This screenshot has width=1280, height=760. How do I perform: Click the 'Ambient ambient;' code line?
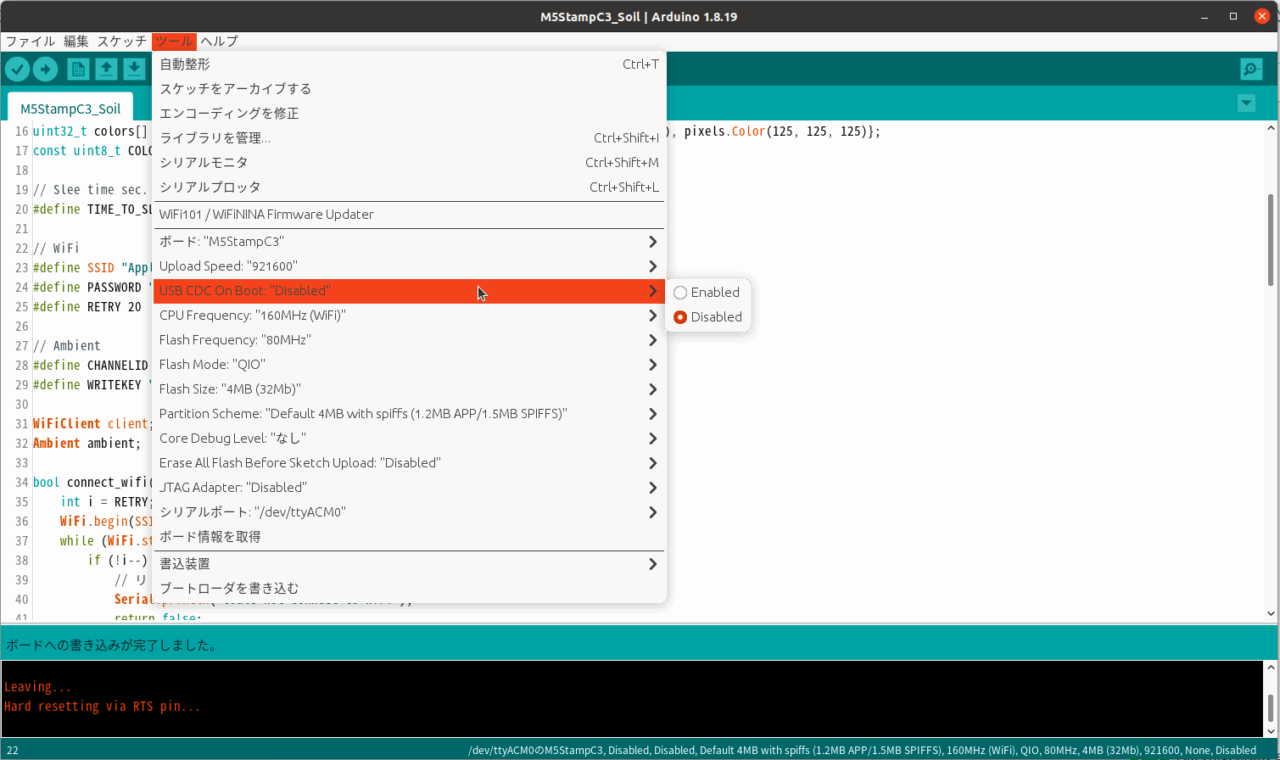click(x=86, y=443)
